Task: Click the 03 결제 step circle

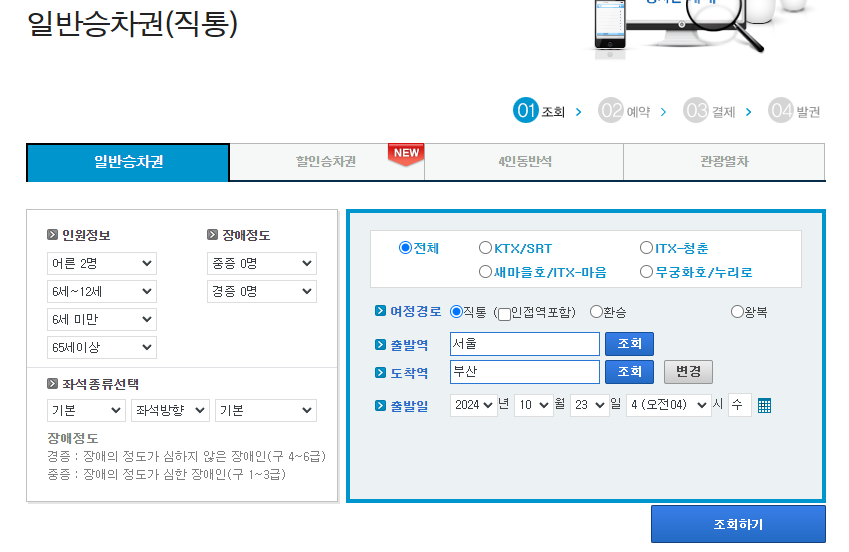Action: 696,111
